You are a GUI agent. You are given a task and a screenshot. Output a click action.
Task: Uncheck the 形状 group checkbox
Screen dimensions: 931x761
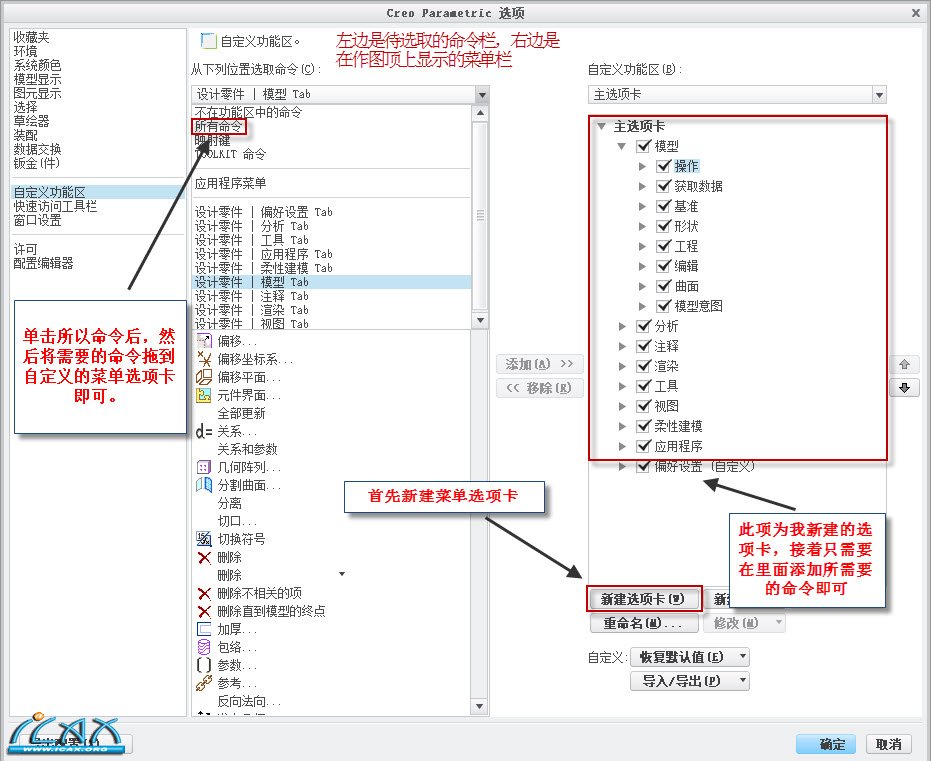click(663, 226)
